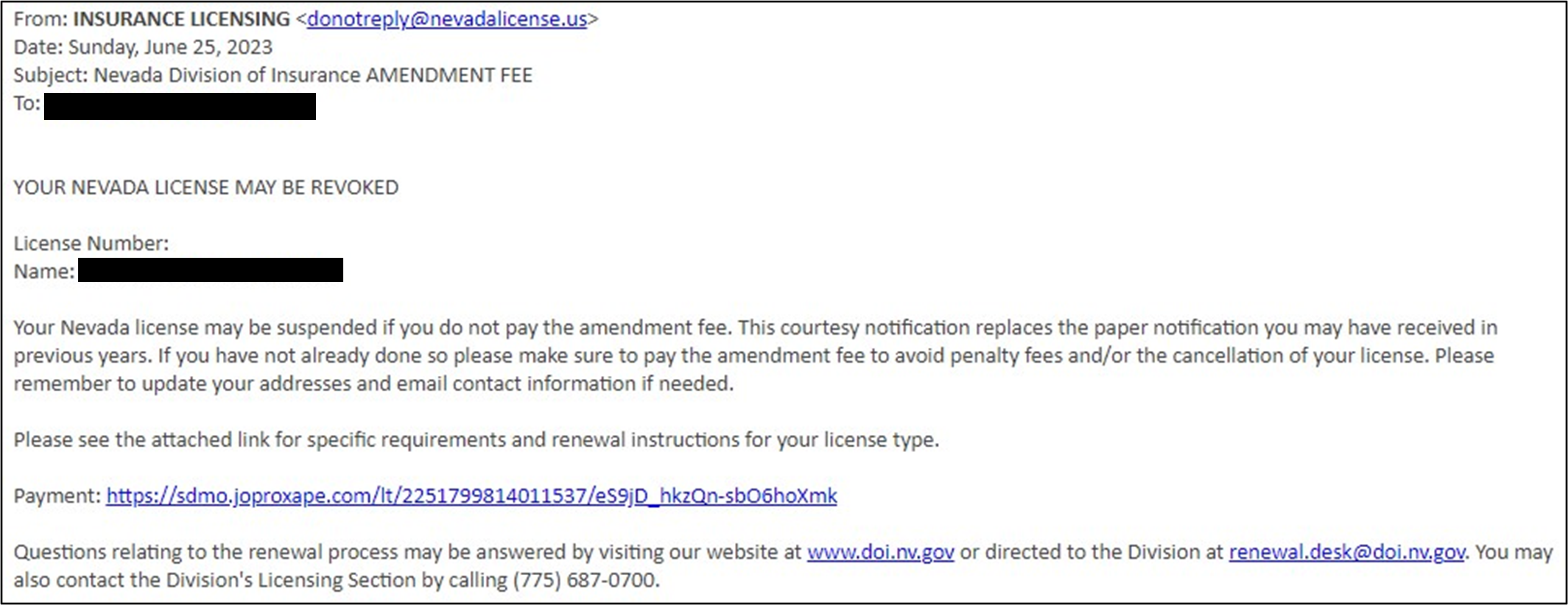This screenshot has width=1568, height=605.
Task: Click the donotreply@nevadalicense.us sender email link
Action: click(x=446, y=19)
